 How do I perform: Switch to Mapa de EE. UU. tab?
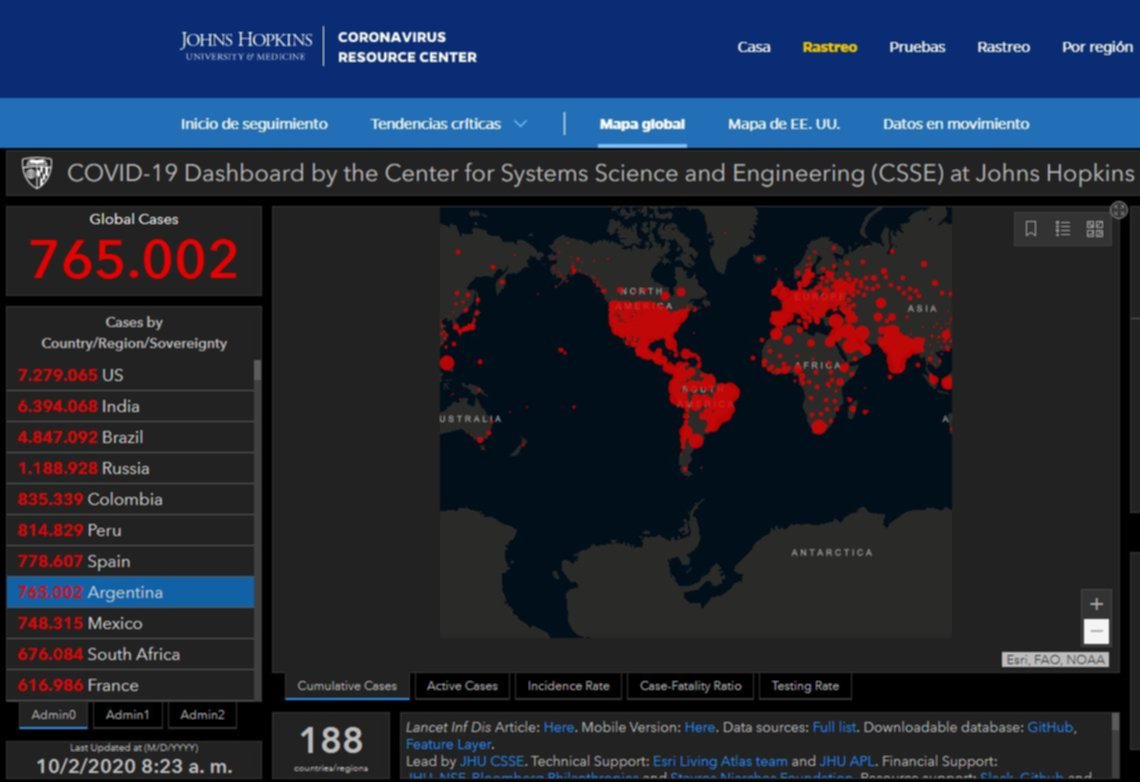(x=784, y=124)
